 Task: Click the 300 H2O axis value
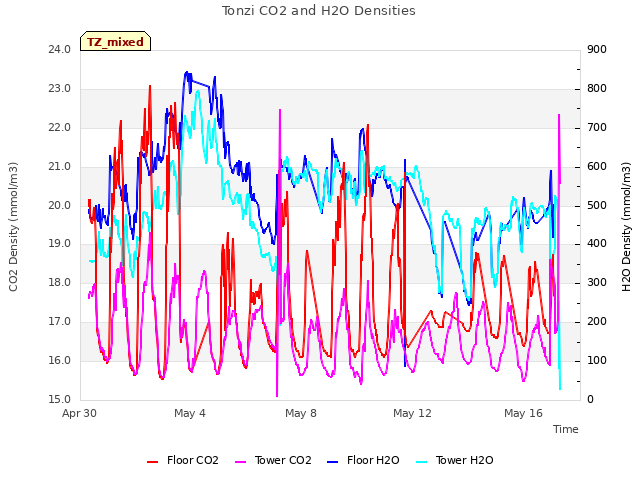(597, 282)
